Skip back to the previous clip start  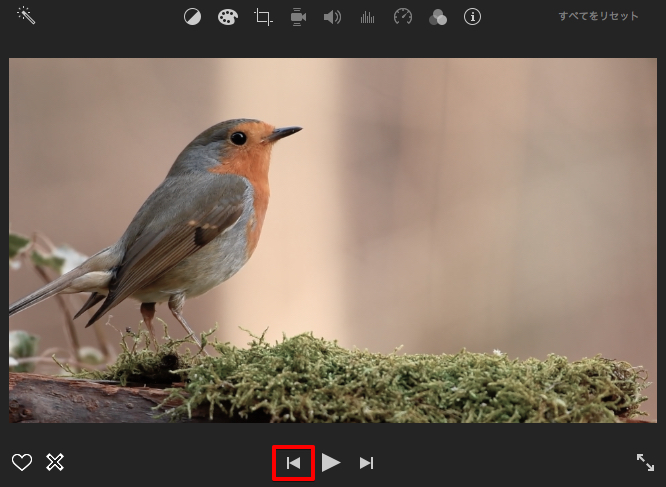point(293,463)
